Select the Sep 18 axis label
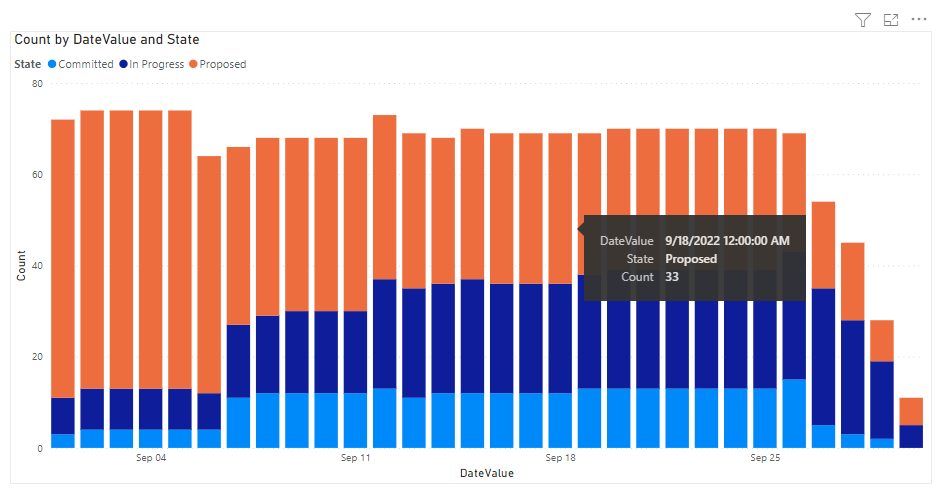This screenshot has width=946, height=490. click(560, 458)
